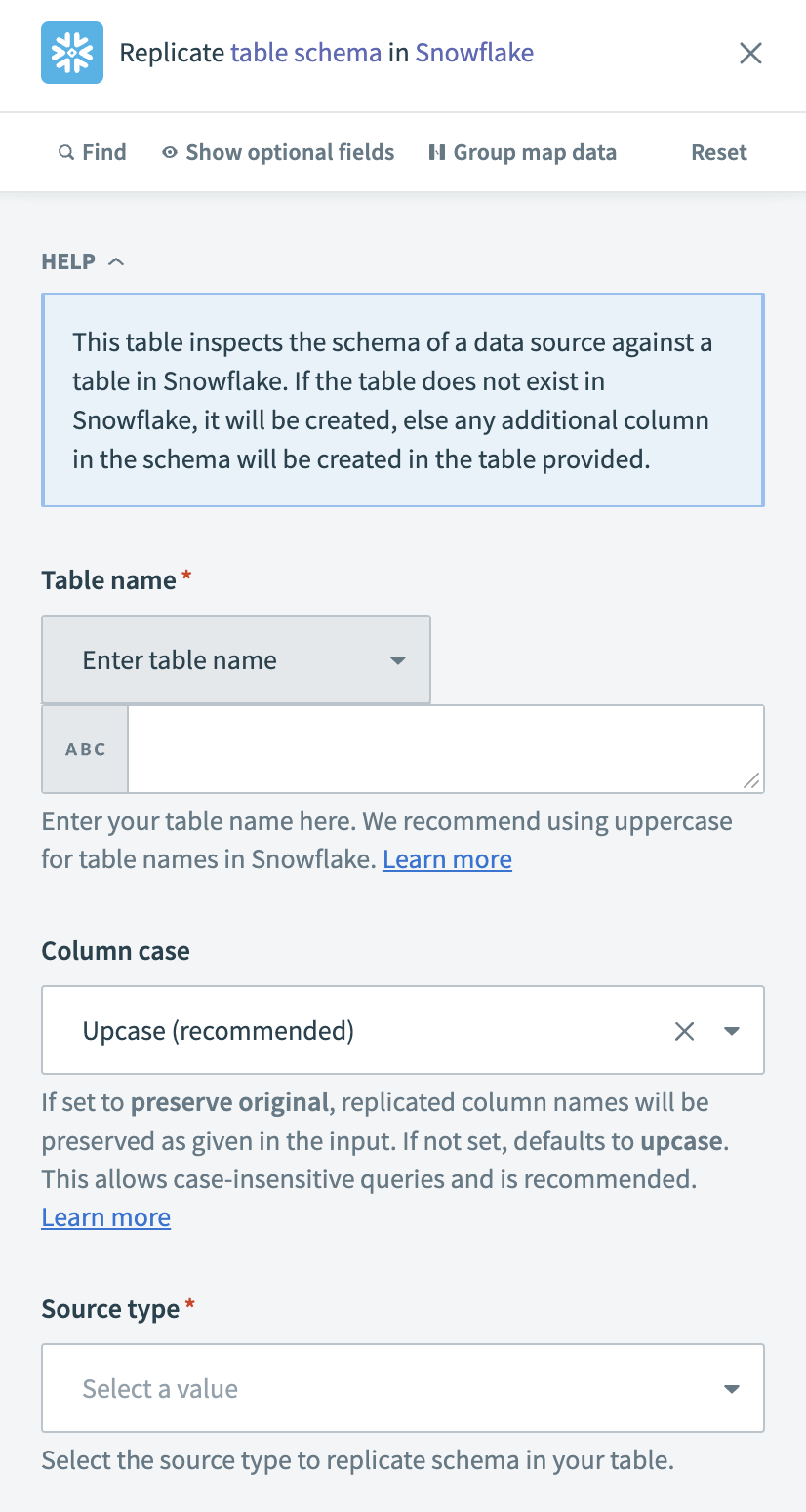Show optional fields for this step
The height and width of the screenshot is (1512, 806).
click(x=289, y=152)
